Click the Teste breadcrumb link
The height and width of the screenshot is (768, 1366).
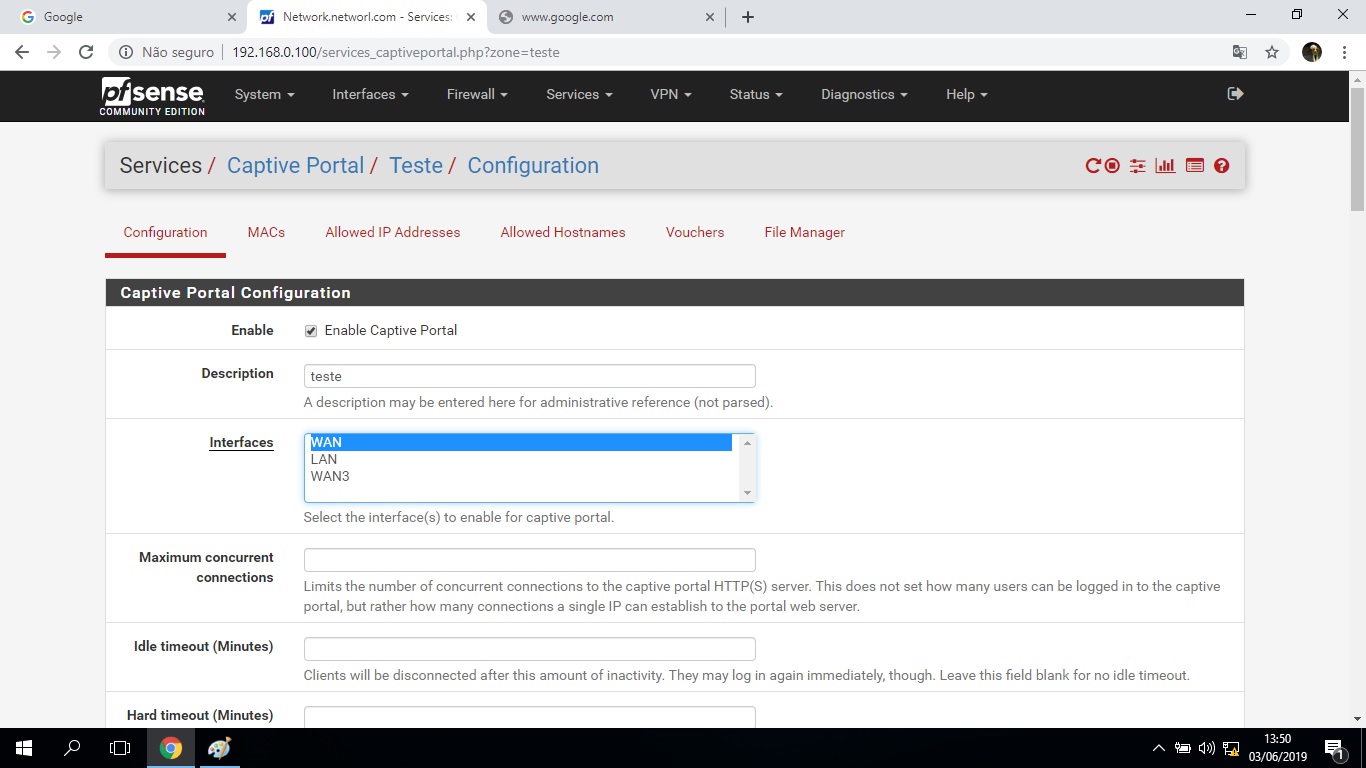pyautogui.click(x=416, y=166)
